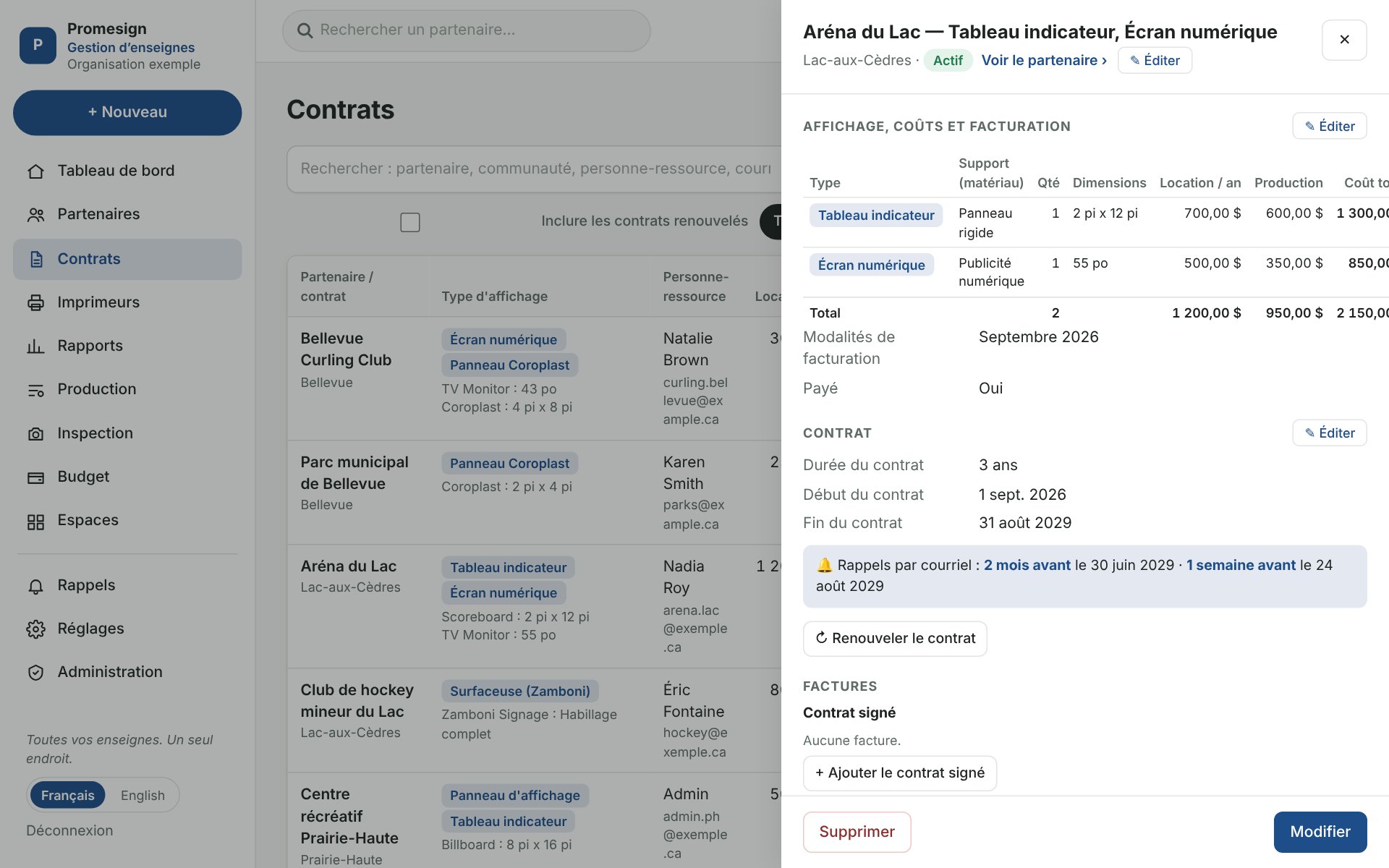Image resolution: width=1389 pixels, height=868 pixels.
Task: Click the contracts search field
Action: [534, 169]
